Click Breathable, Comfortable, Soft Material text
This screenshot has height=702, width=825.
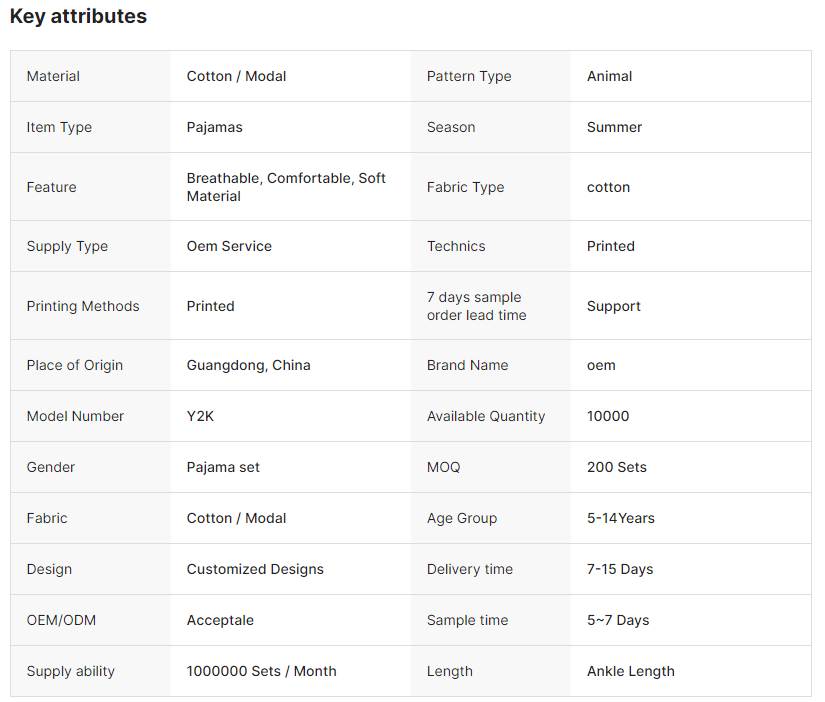click(286, 187)
